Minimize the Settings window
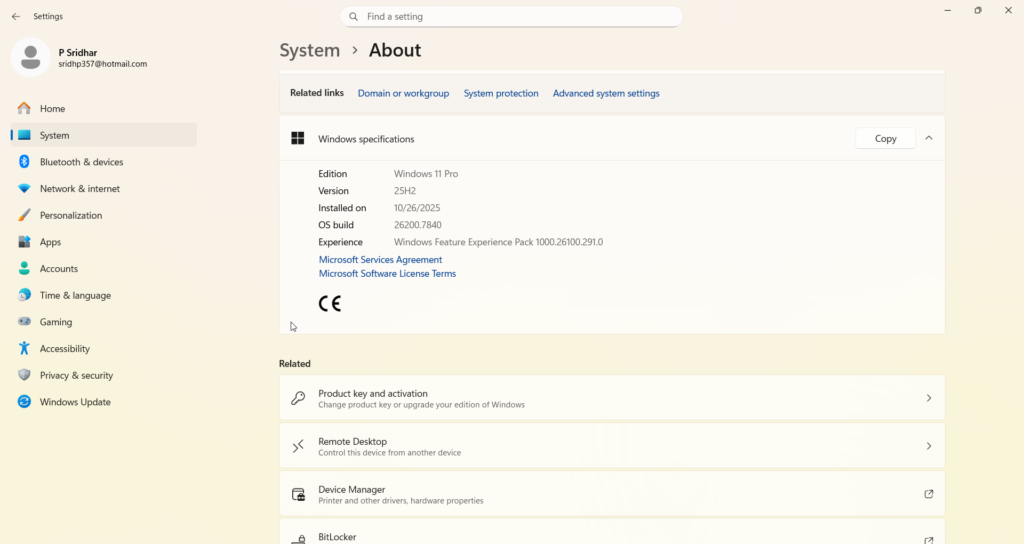Image resolution: width=1024 pixels, height=544 pixels. tap(948, 10)
